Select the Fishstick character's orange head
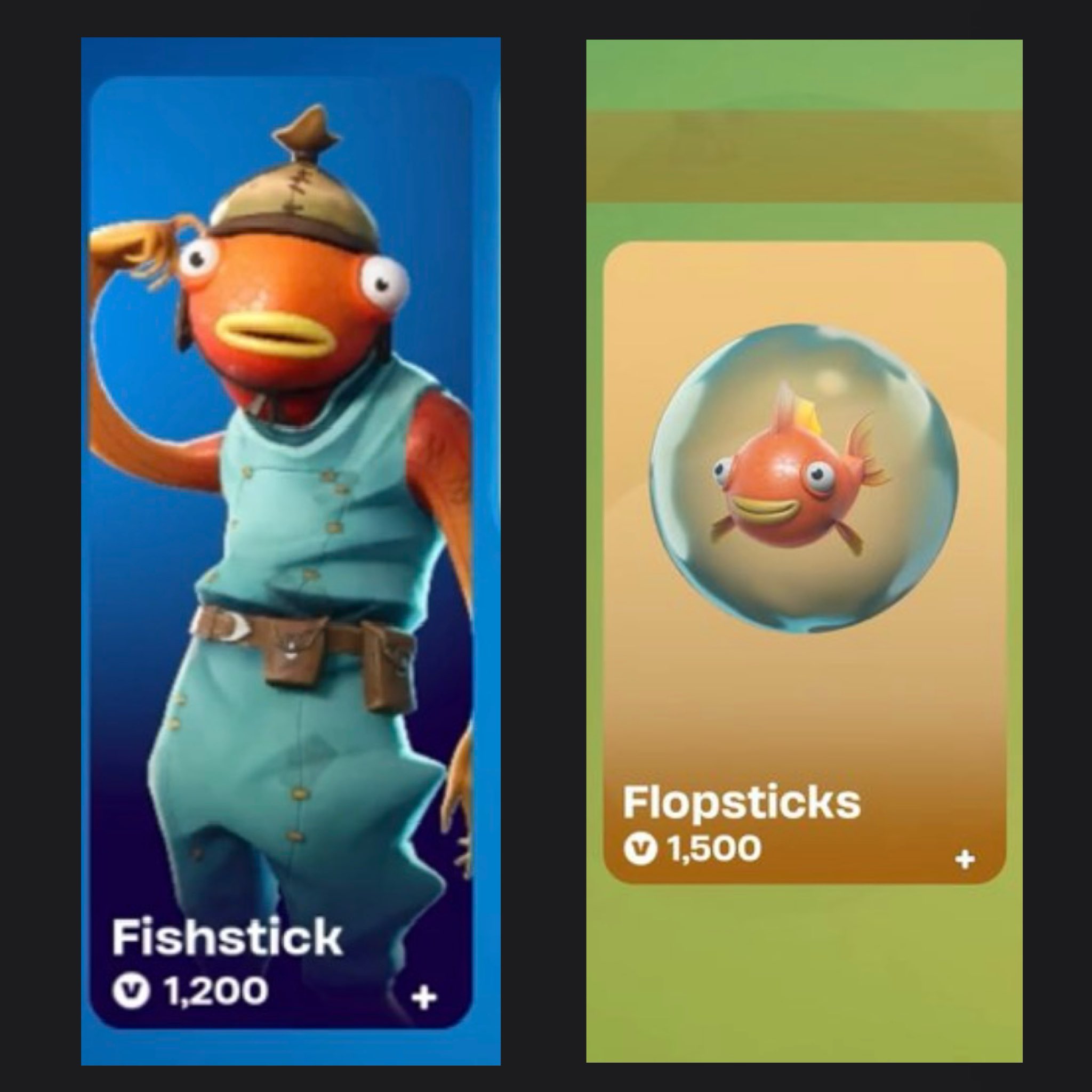The image size is (1092, 1092). 283,317
